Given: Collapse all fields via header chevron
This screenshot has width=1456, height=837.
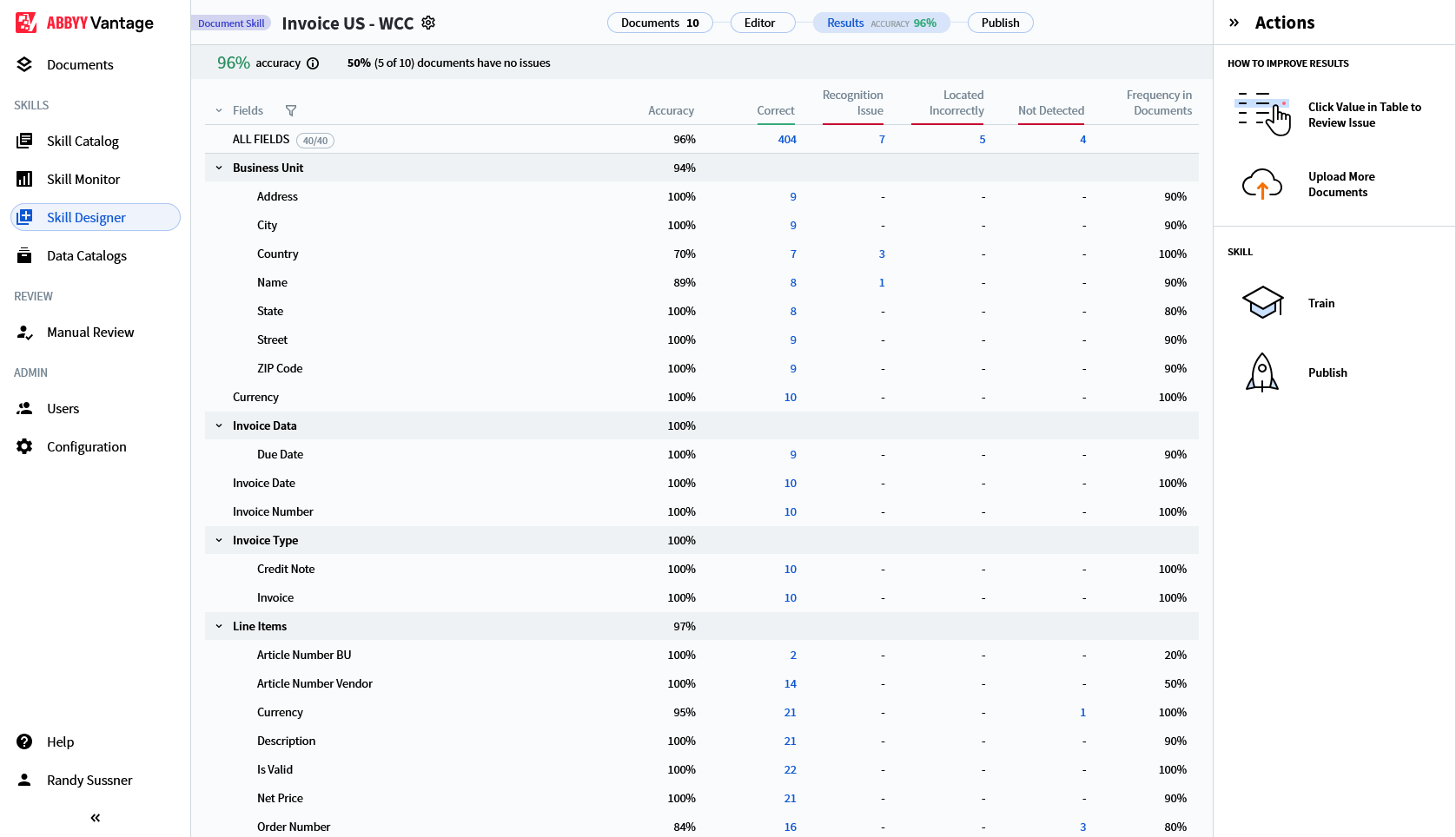Looking at the screenshot, I should (219, 110).
